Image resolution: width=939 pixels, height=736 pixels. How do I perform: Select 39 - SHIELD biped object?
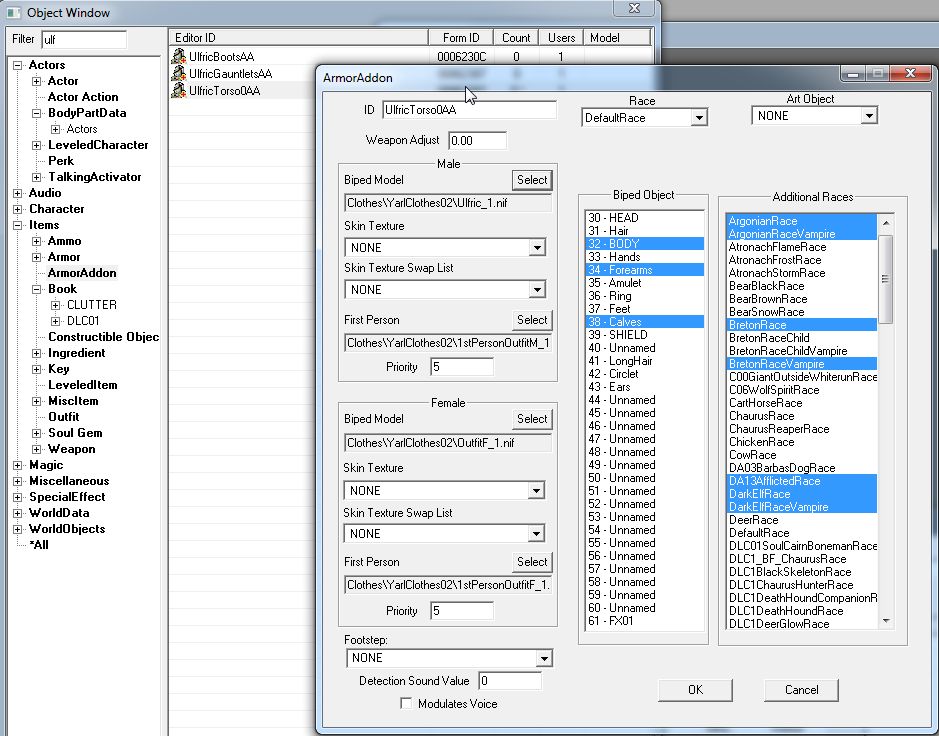point(644,335)
